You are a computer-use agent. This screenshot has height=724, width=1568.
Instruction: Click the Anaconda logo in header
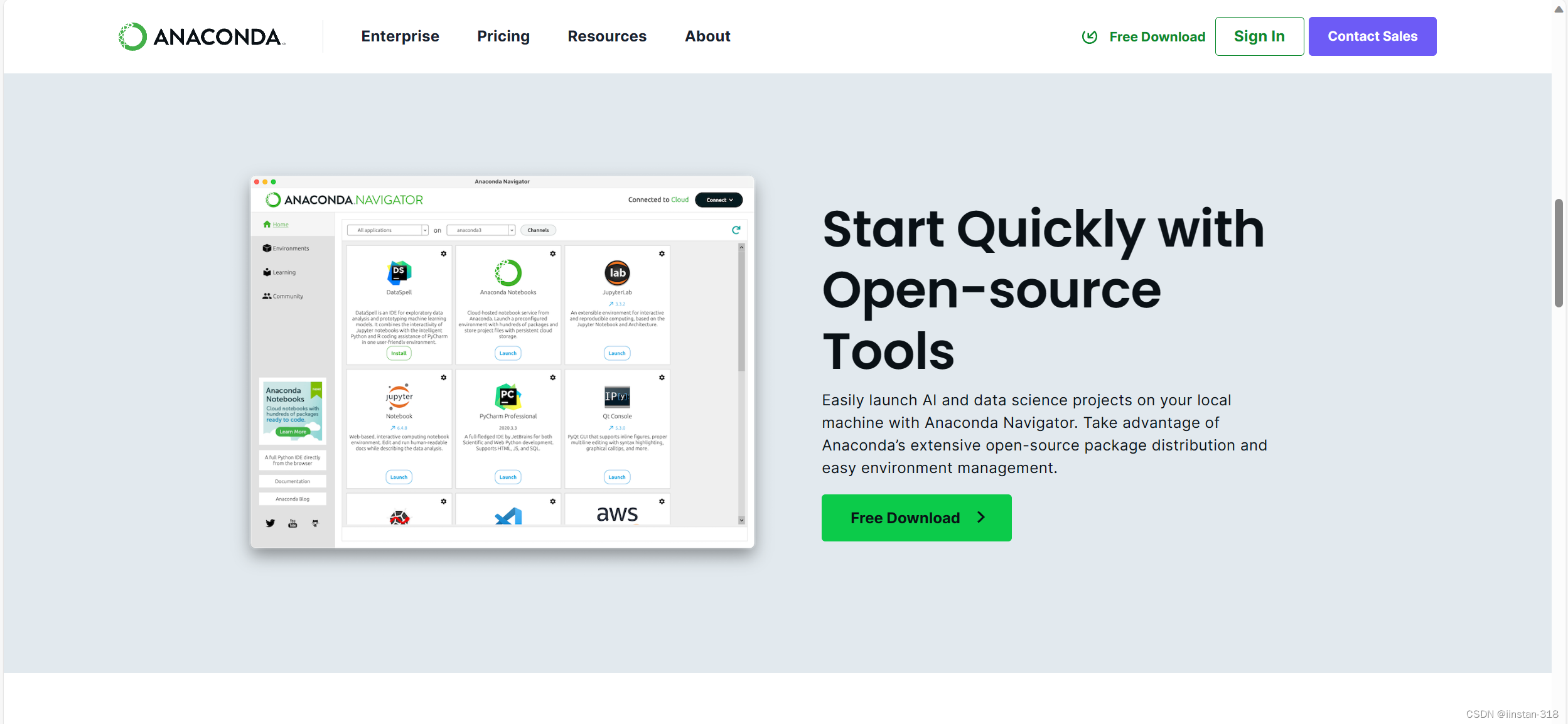click(x=201, y=36)
